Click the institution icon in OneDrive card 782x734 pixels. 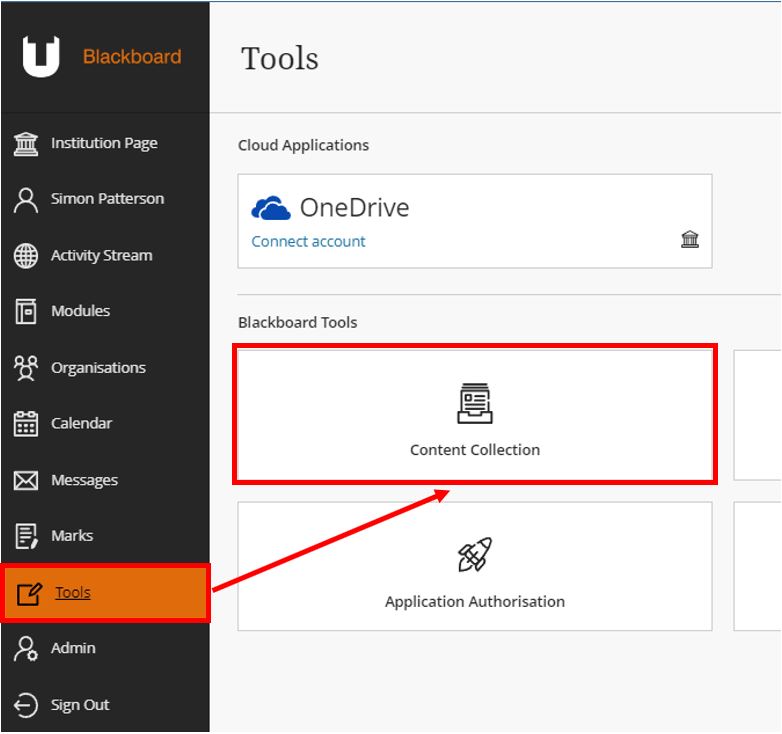[690, 239]
